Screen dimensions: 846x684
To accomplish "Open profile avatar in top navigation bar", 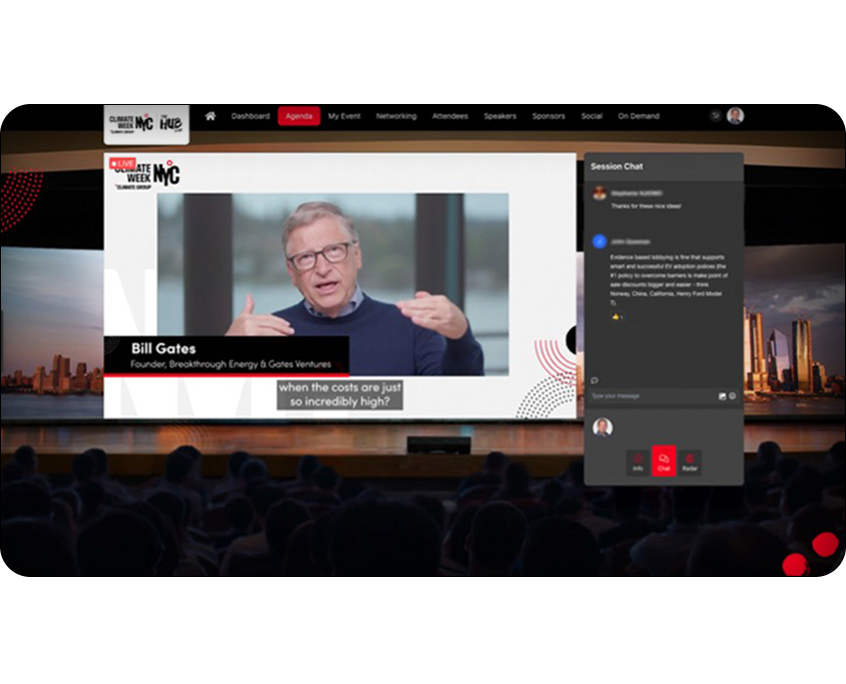I will click(x=735, y=116).
